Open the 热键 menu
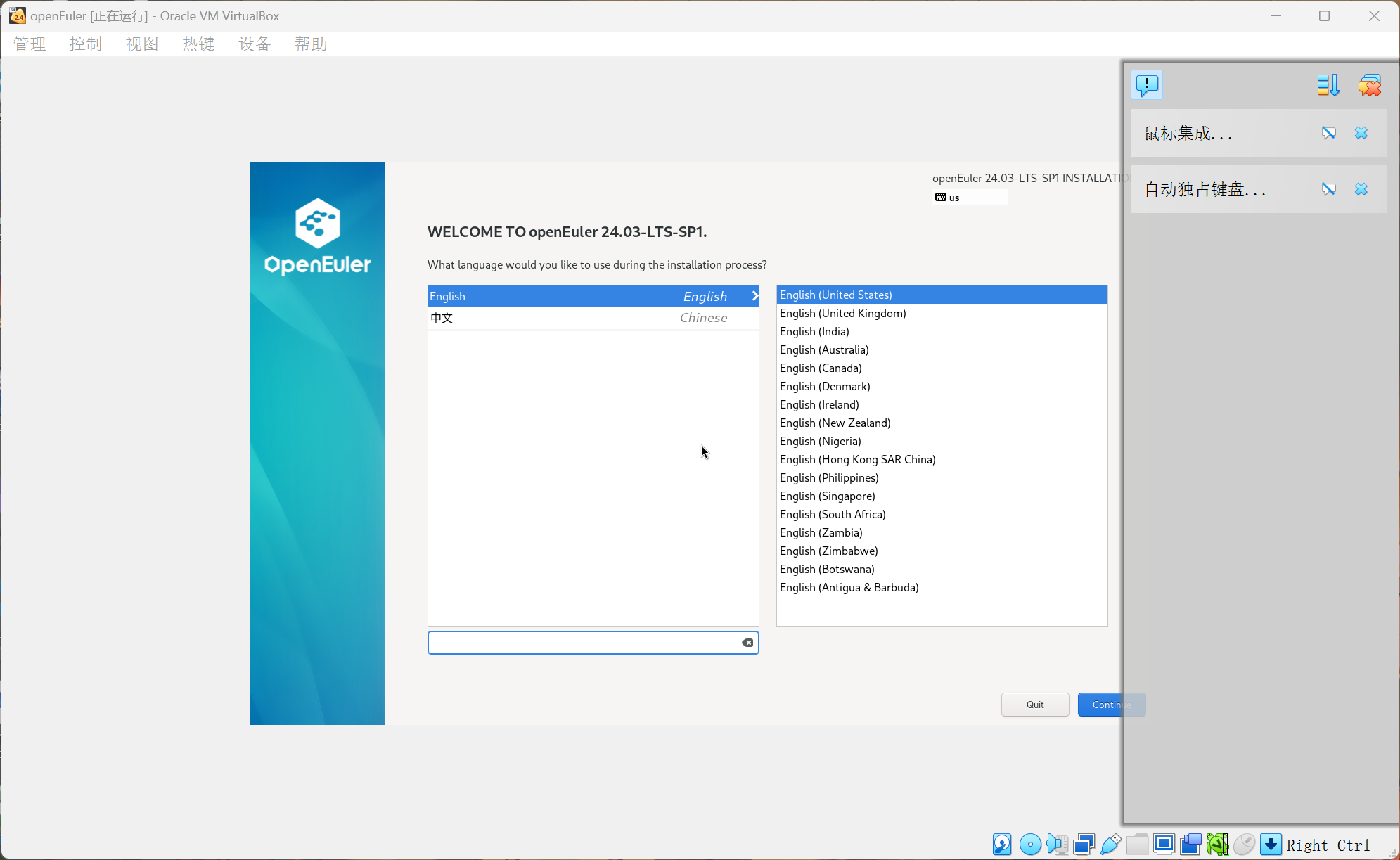The height and width of the screenshot is (860, 1400). point(198,44)
